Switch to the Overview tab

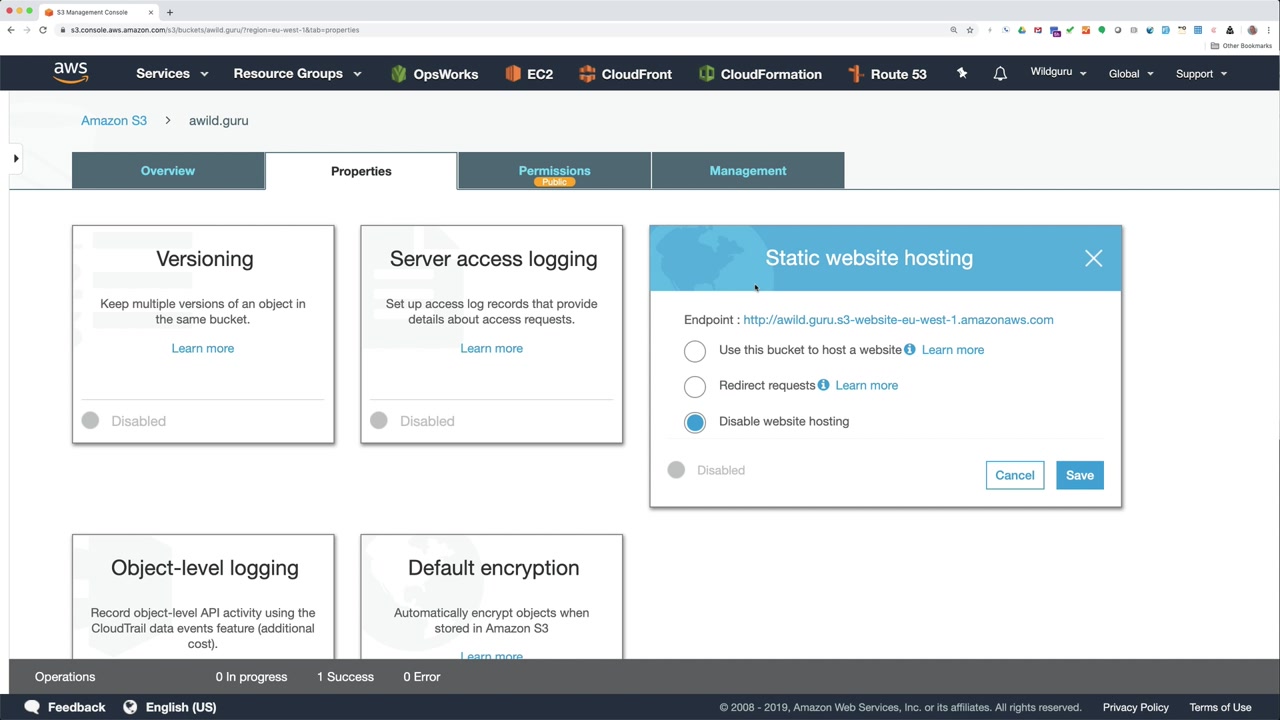point(168,171)
